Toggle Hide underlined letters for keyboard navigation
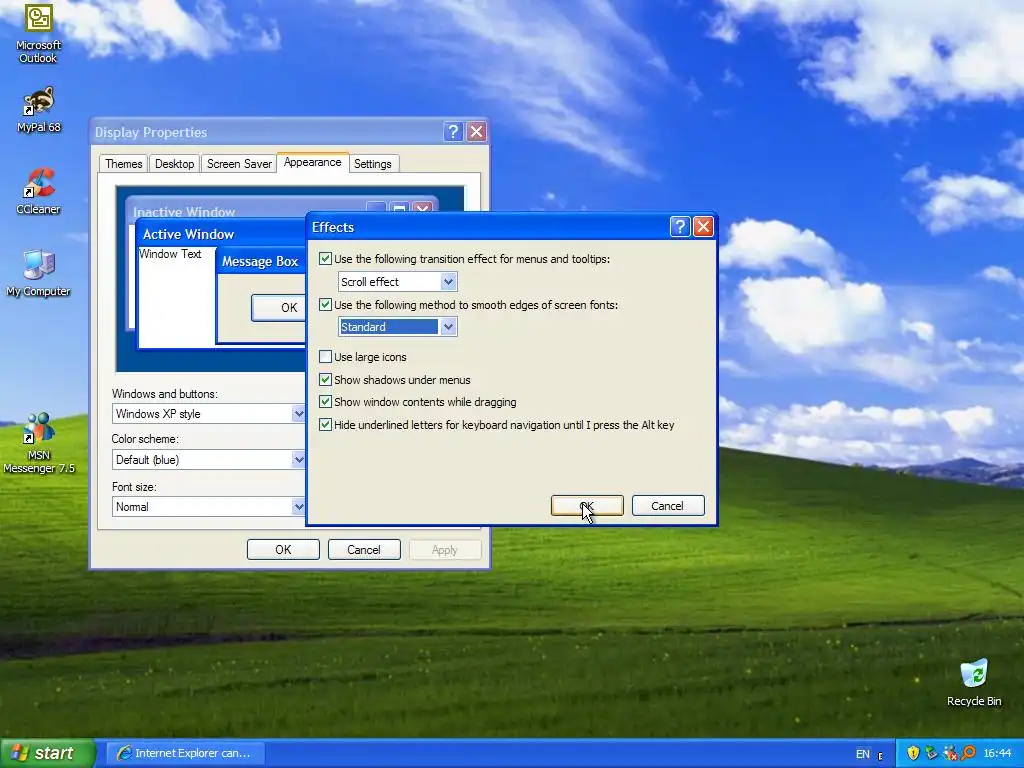1024x768 pixels. [x=325, y=424]
